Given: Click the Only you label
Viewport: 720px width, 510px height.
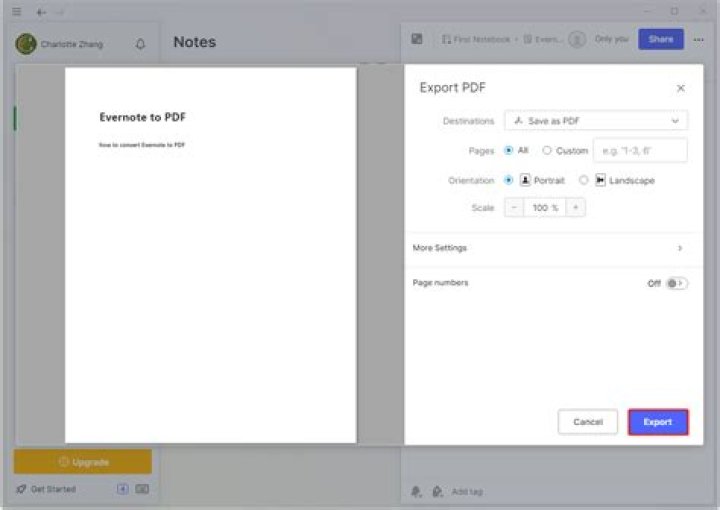Looking at the screenshot, I should (612, 39).
